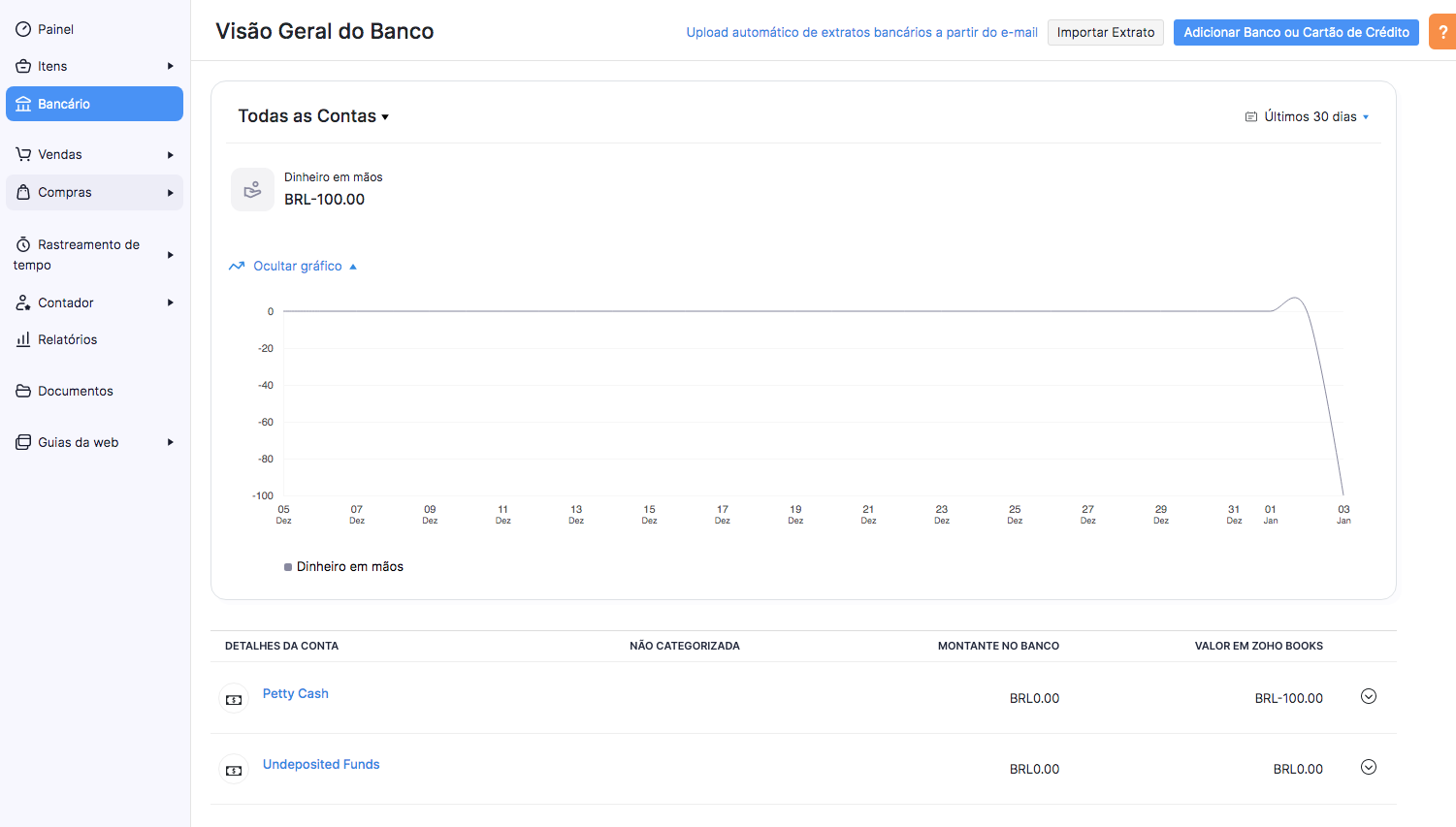
Task: Go to the Painel menu item
Action: (94, 29)
